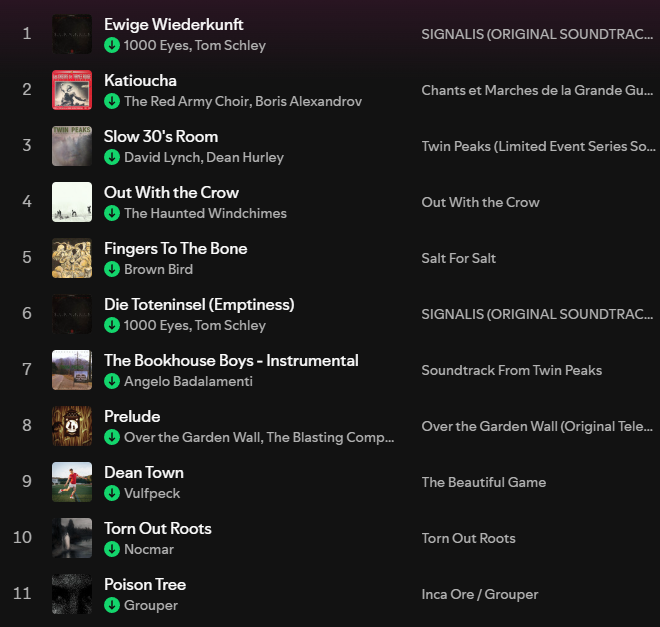Open The Haunted Windchimes artist page
The width and height of the screenshot is (660, 627).
pyautogui.click(x=205, y=213)
